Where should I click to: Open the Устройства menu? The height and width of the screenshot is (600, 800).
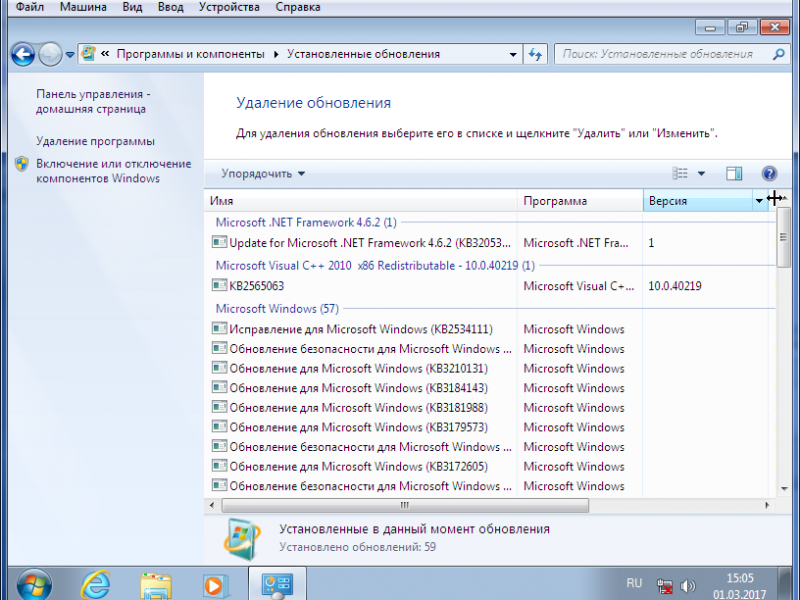(x=229, y=7)
